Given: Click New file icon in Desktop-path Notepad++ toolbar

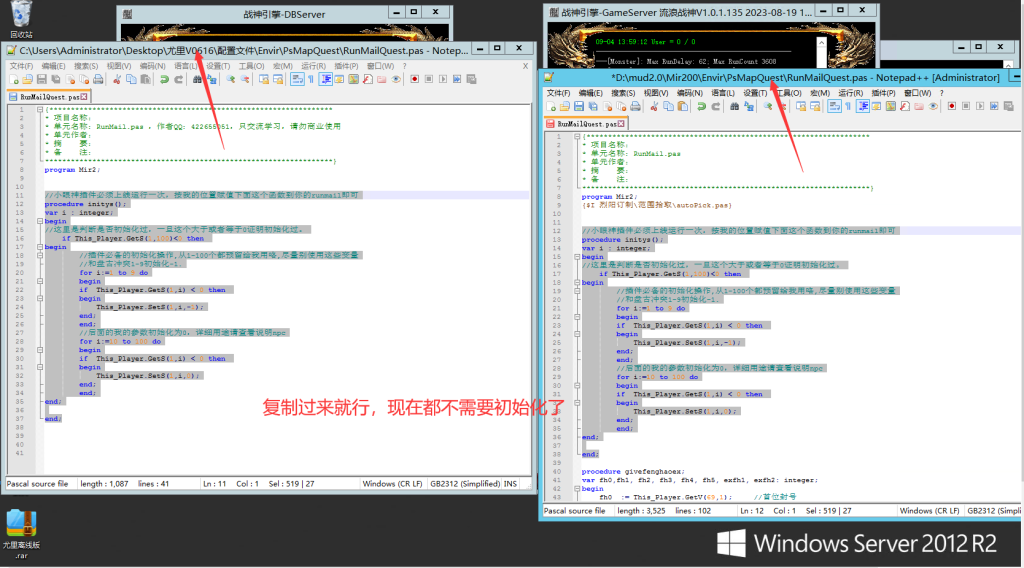Looking at the screenshot, I should tap(14, 78).
